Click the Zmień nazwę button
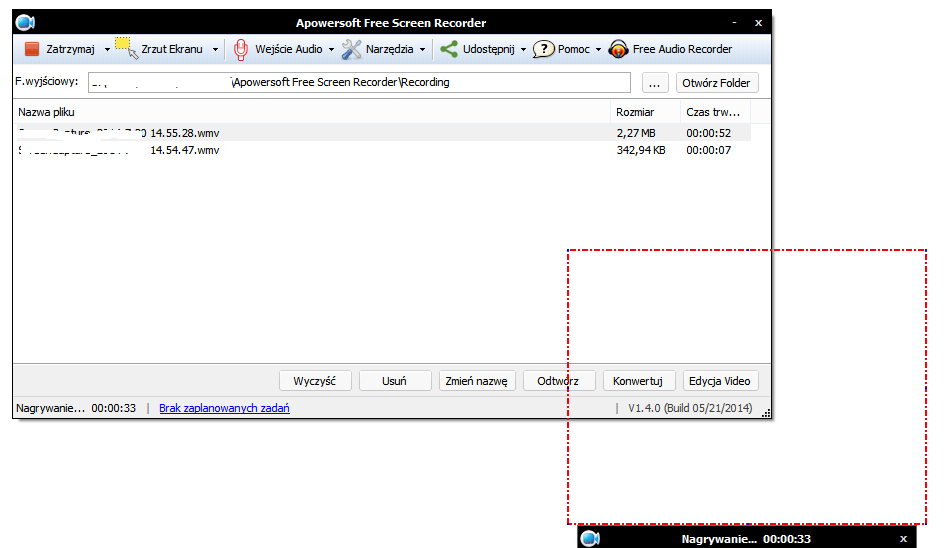This screenshot has width=944, height=548. pos(477,381)
